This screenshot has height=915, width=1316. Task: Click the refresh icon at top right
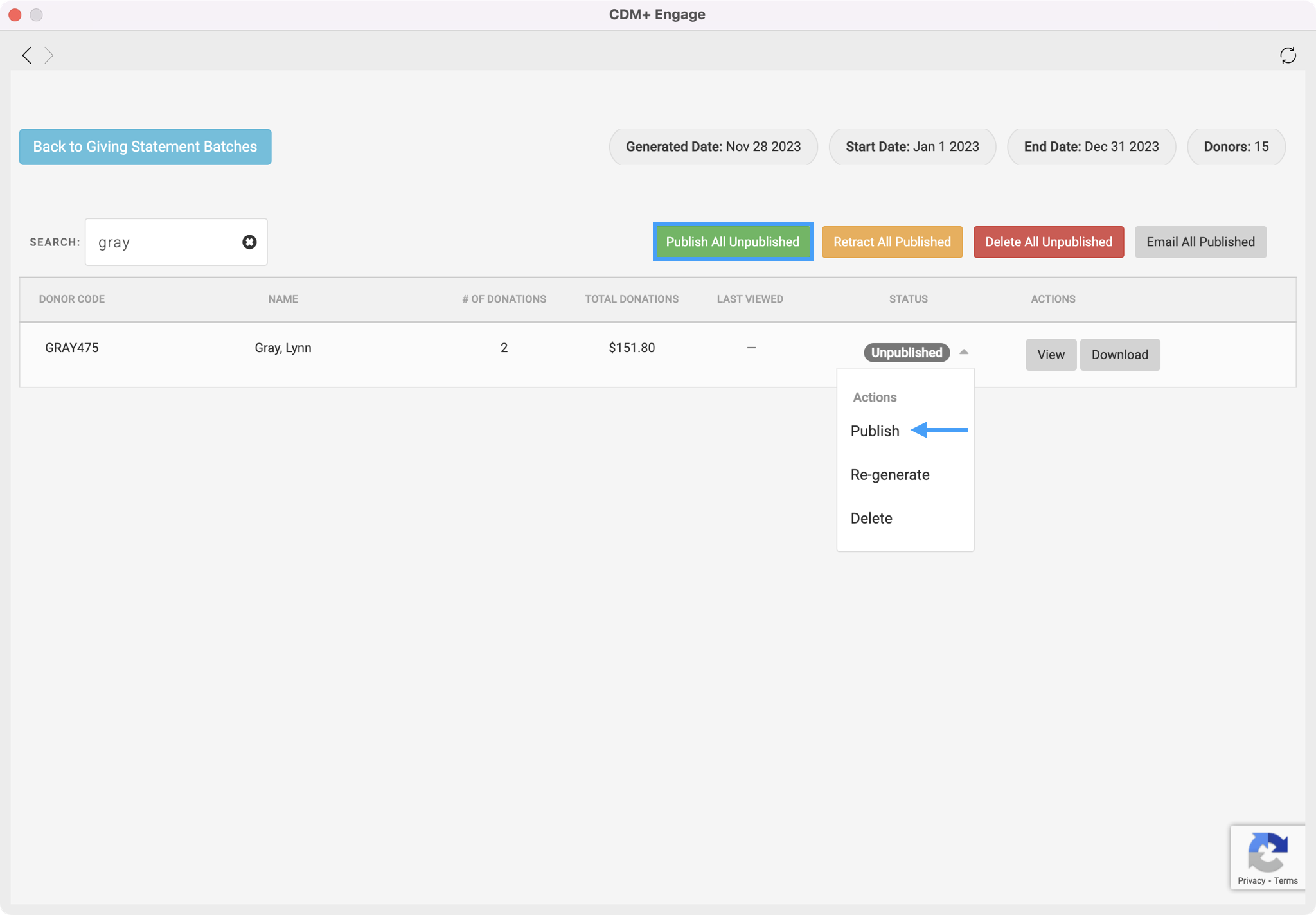pos(1288,55)
